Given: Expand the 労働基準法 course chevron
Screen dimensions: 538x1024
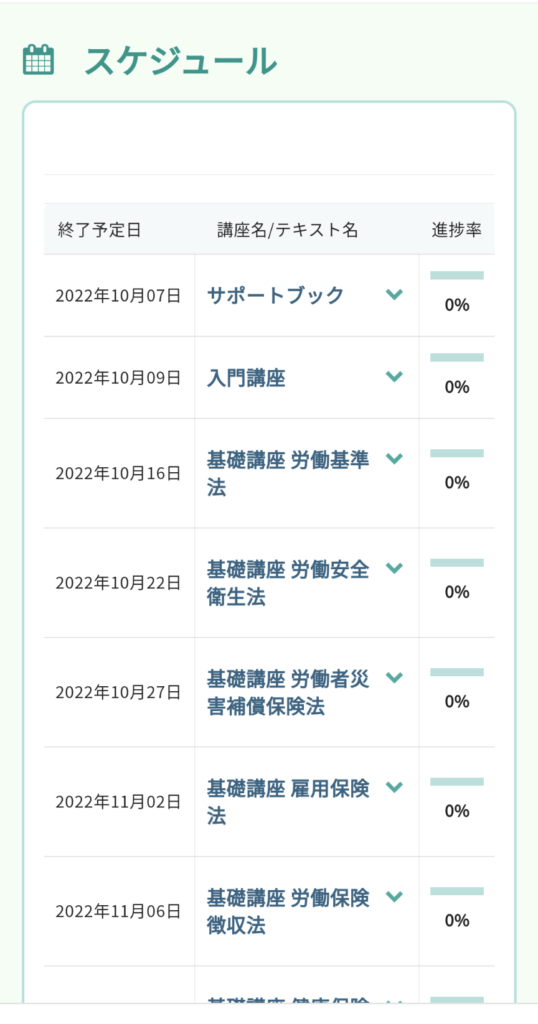Looking at the screenshot, I should [394, 458].
